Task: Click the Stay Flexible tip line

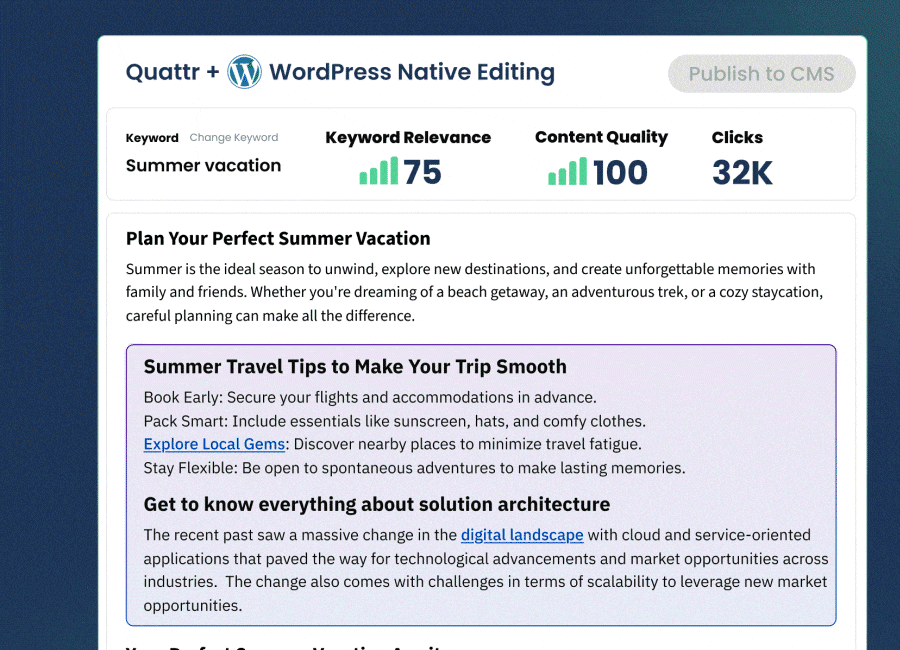Action: [414, 468]
